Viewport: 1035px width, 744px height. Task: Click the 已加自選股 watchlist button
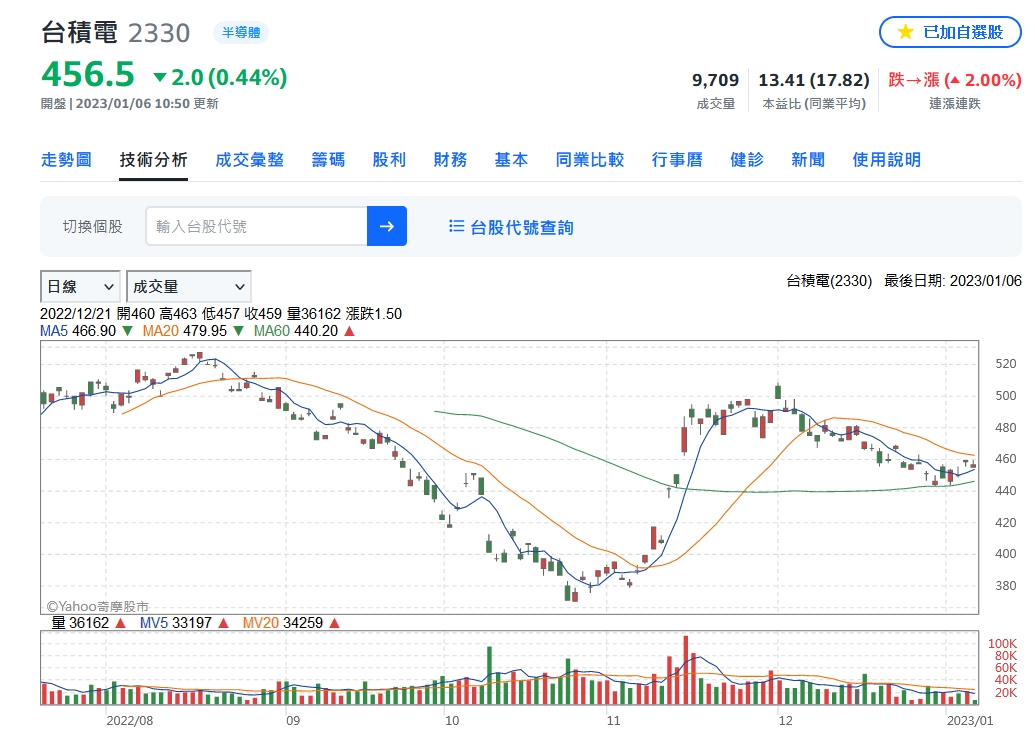950,32
